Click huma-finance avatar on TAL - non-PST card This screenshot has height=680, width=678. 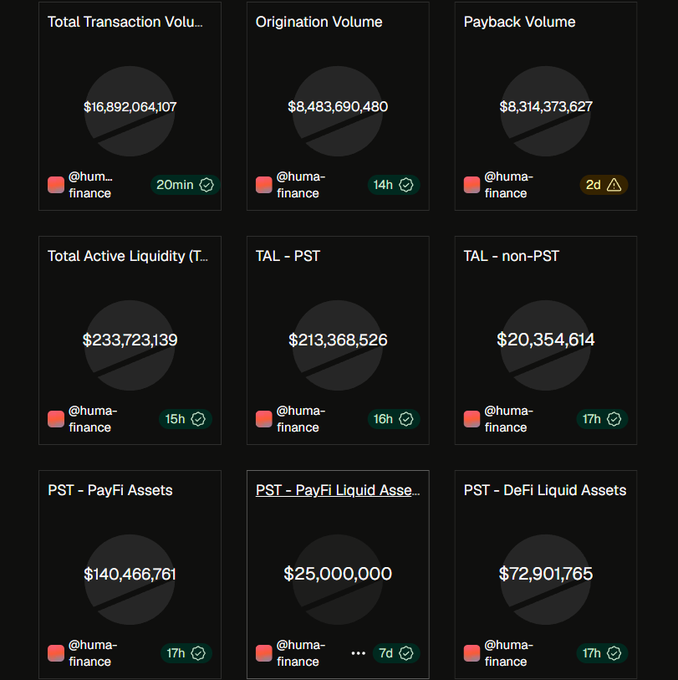tap(472, 419)
